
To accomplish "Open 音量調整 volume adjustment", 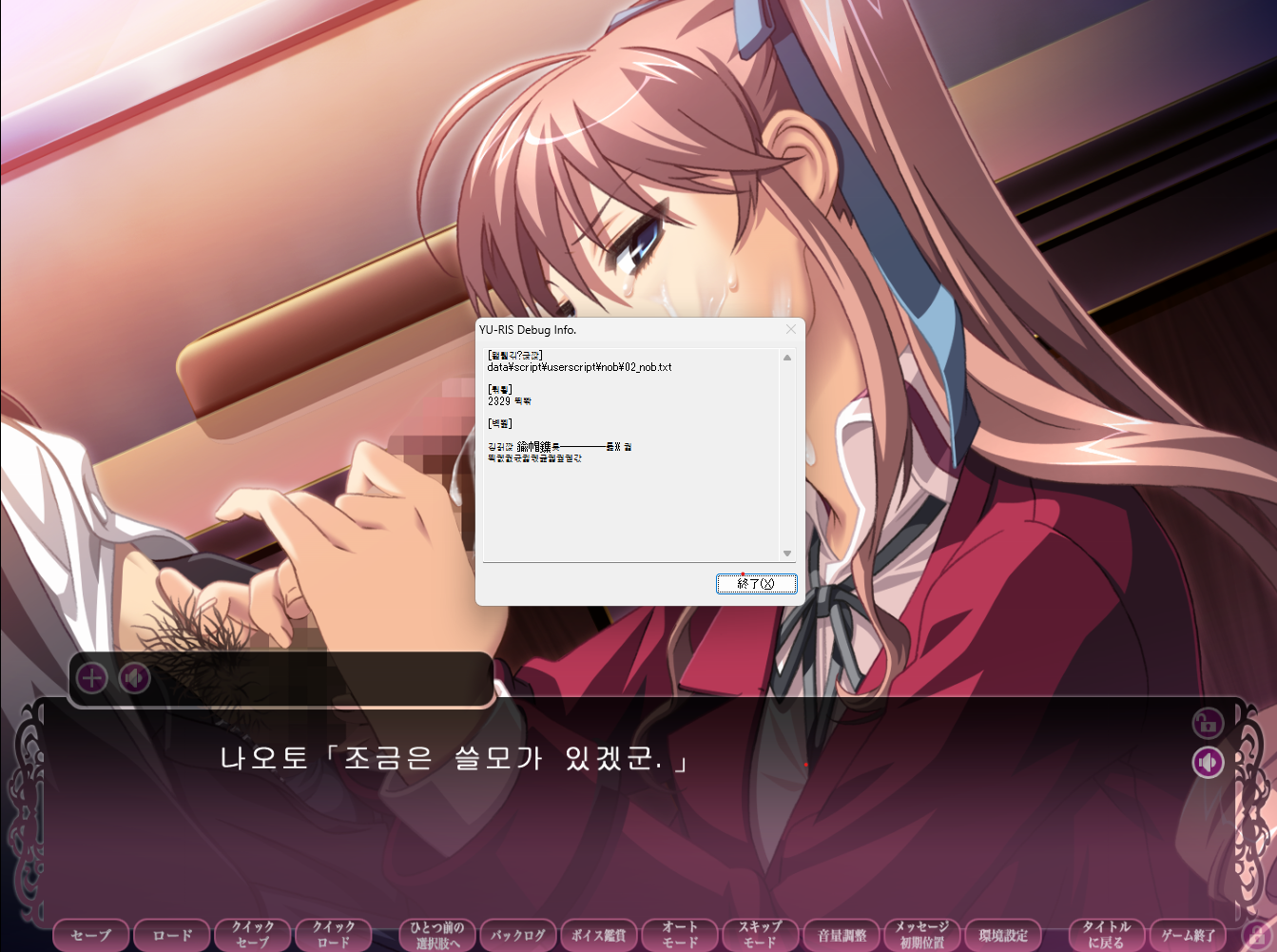I will click(842, 935).
